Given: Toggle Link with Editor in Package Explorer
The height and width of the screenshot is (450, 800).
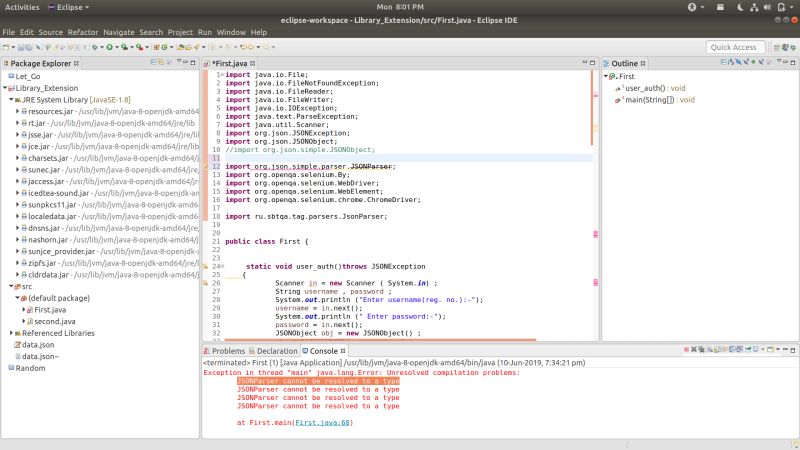Looking at the screenshot, I should [x=161, y=63].
